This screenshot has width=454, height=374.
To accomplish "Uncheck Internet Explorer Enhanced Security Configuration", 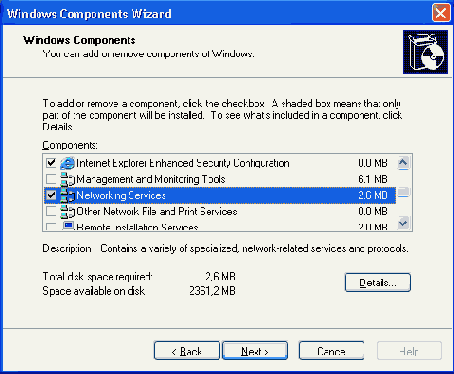I will click(x=51, y=163).
